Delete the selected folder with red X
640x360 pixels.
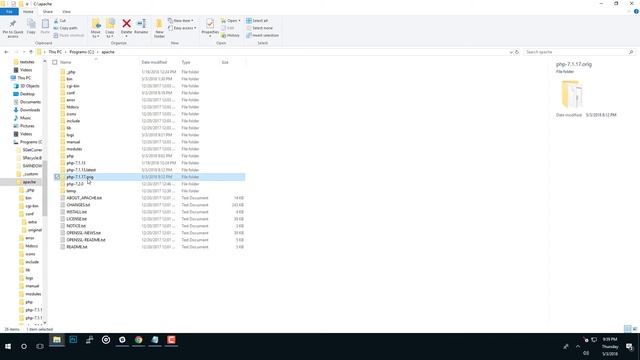pos(127,24)
